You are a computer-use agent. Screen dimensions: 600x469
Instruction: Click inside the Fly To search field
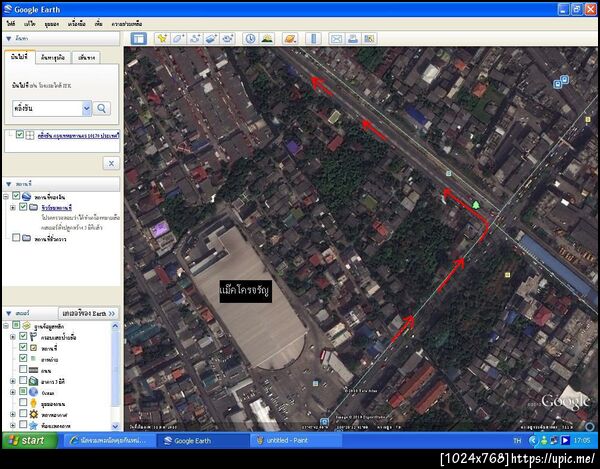(47, 109)
